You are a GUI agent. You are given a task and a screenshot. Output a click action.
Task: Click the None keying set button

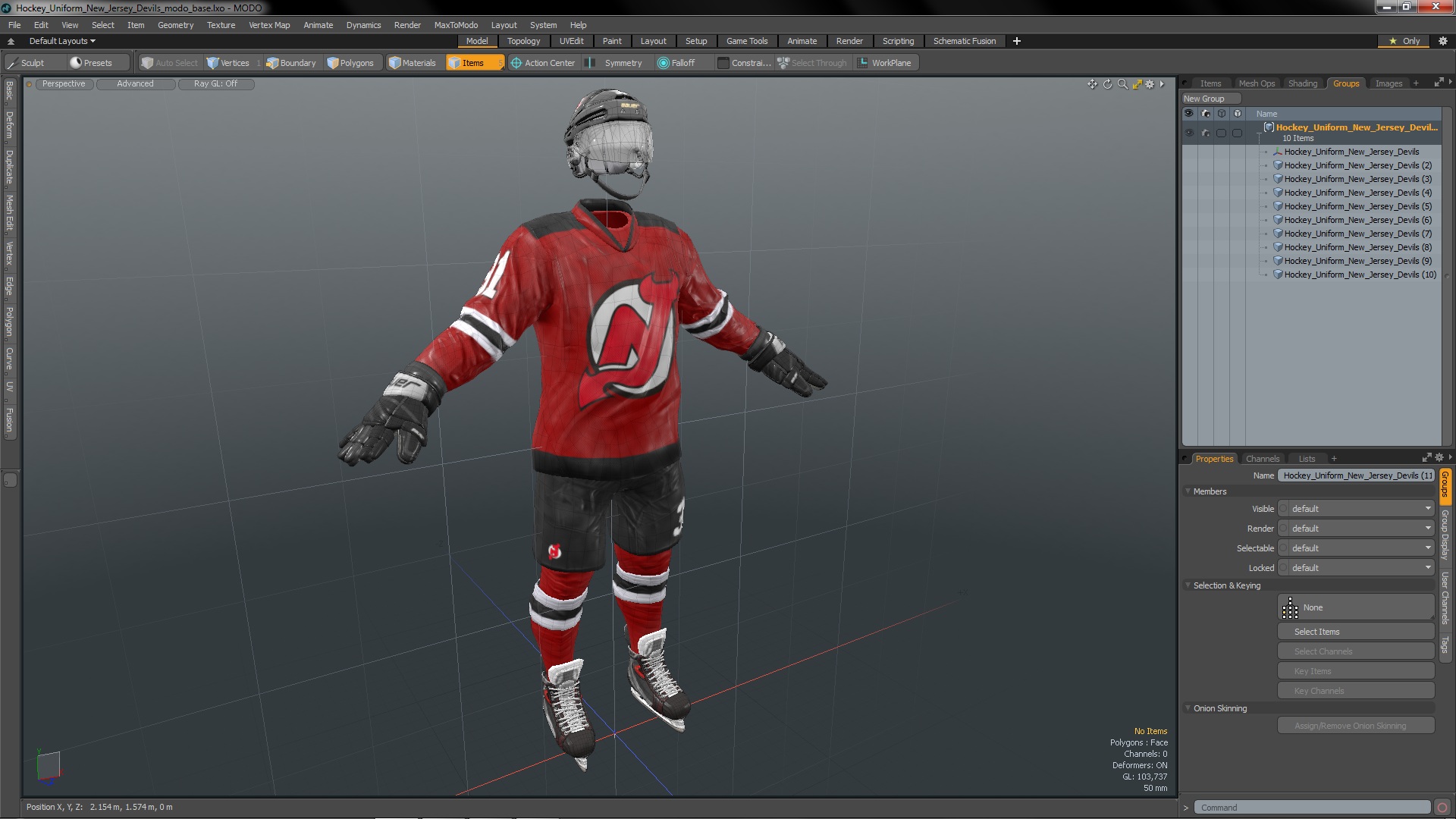[1356, 607]
